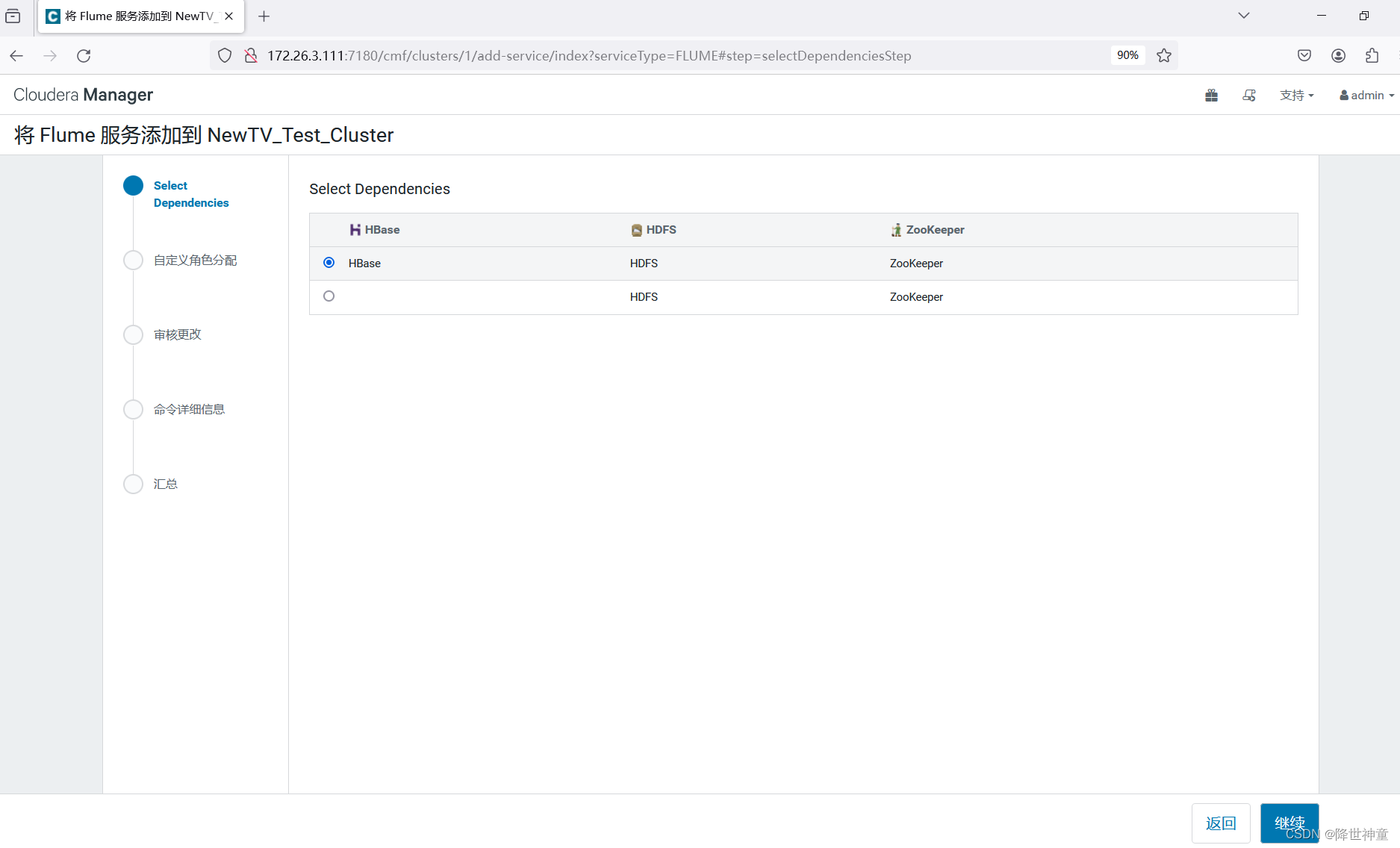Viewport: 1400px width, 848px height.
Task: Click the shield tracking protection icon
Action: (225, 56)
